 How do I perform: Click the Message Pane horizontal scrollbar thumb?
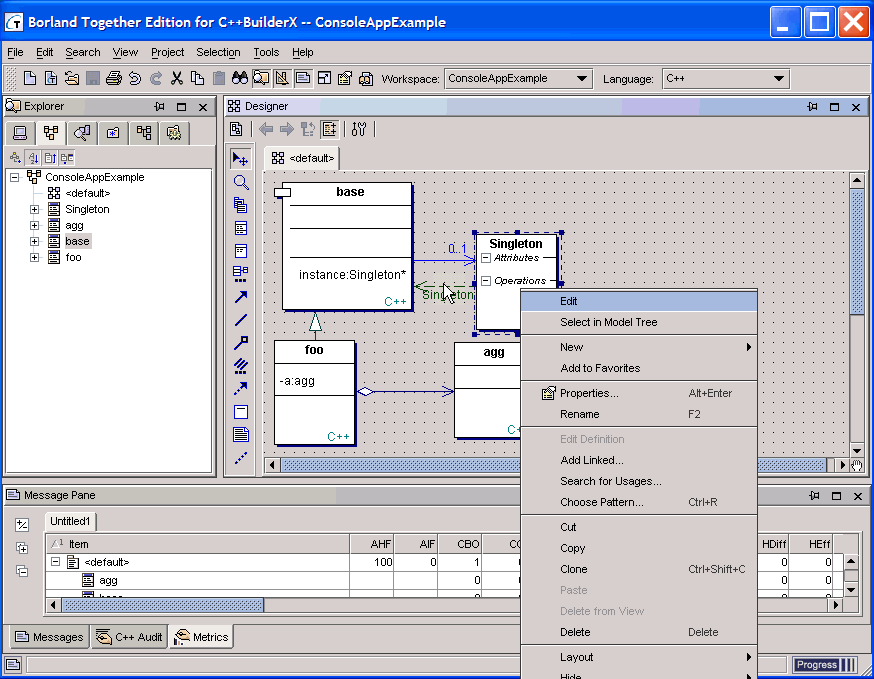[163, 605]
